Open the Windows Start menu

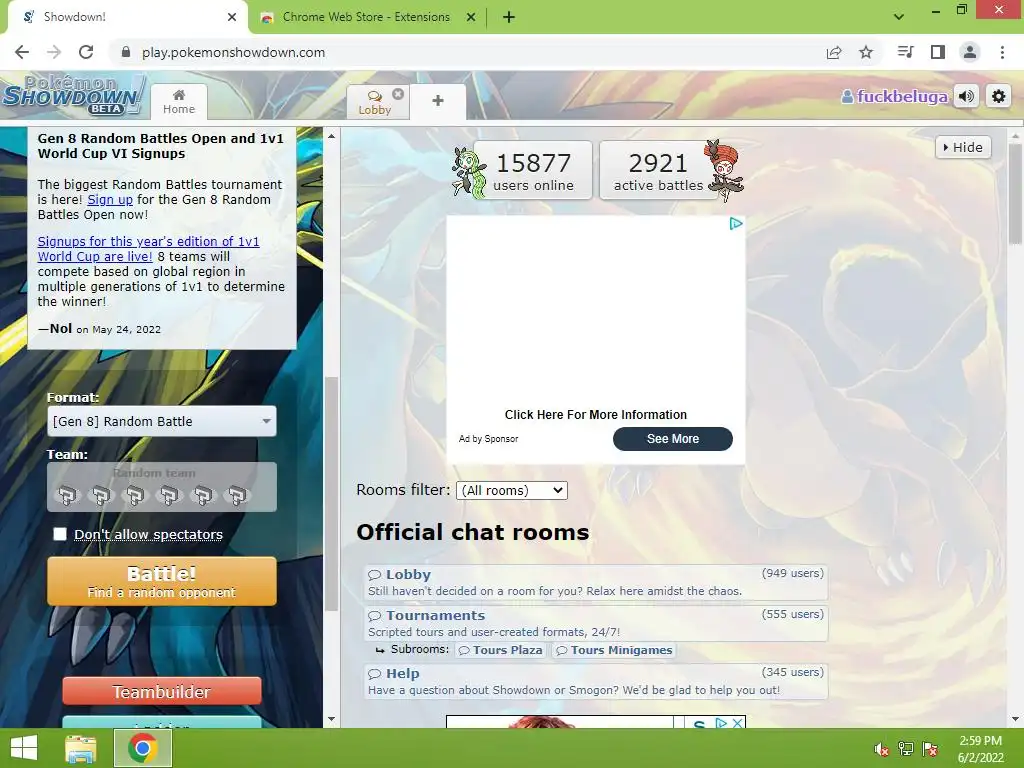[24, 748]
